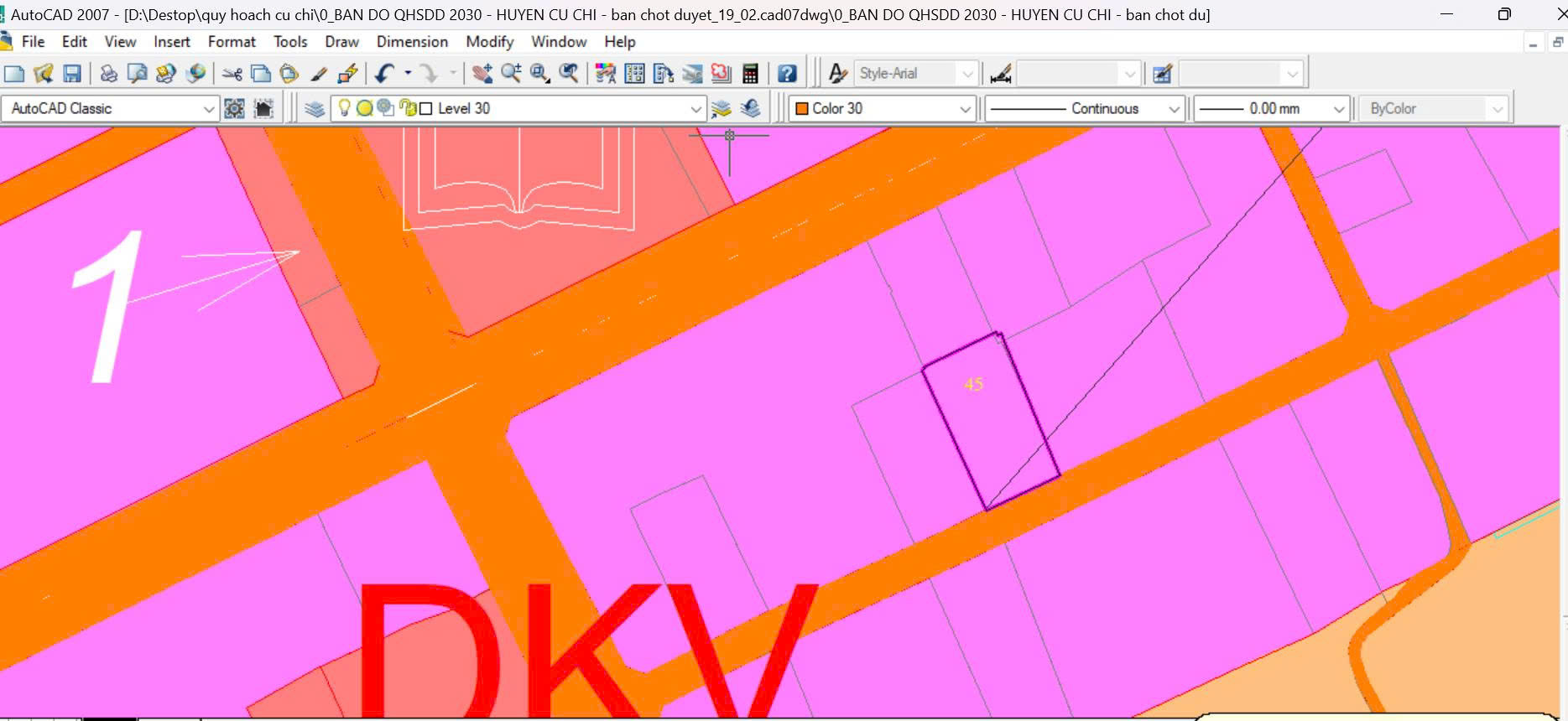Open the Tools menu
The image size is (1568, 721).
point(290,42)
